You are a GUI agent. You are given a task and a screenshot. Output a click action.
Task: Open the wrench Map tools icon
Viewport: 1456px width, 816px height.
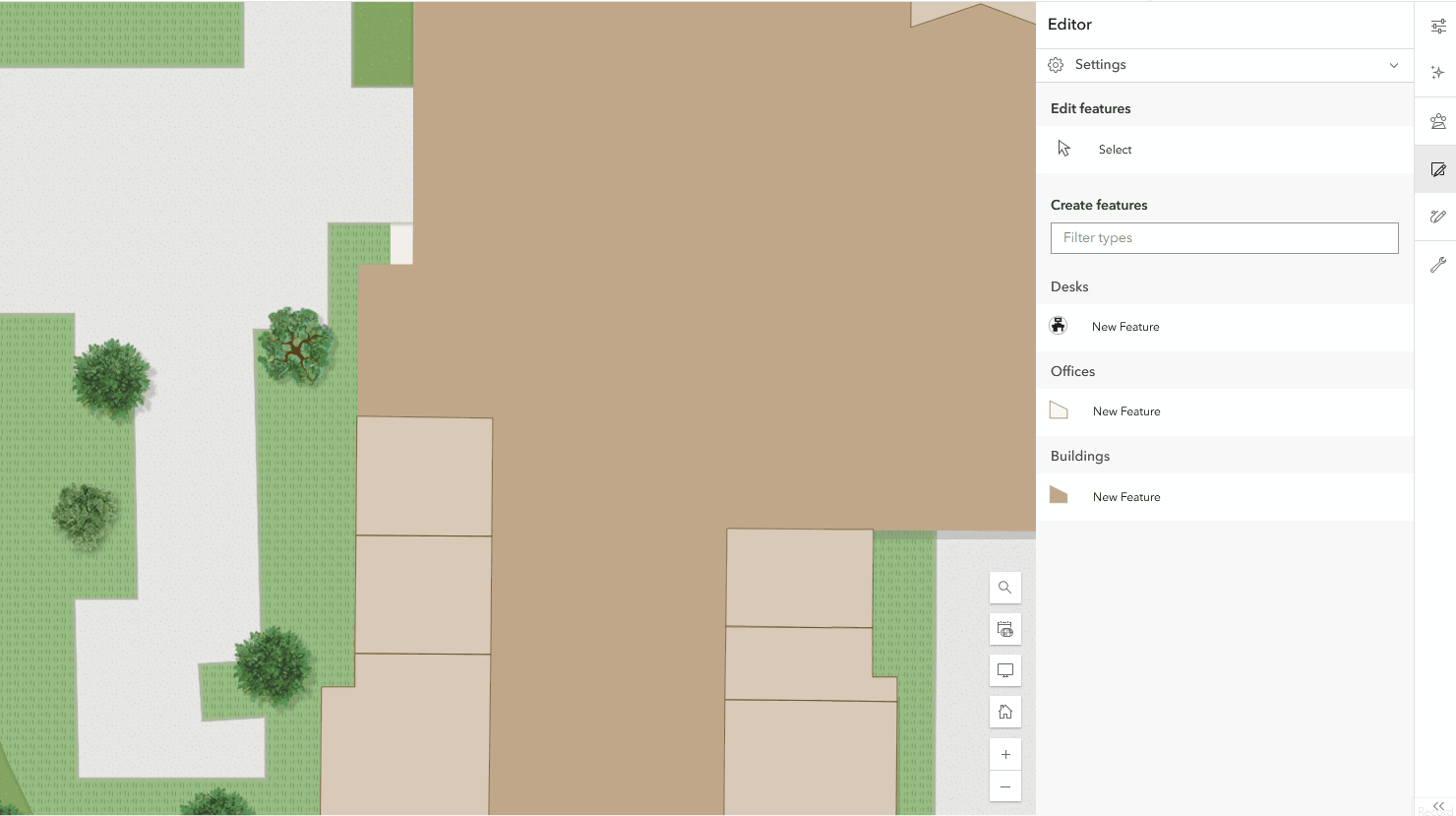coord(1437,265)
